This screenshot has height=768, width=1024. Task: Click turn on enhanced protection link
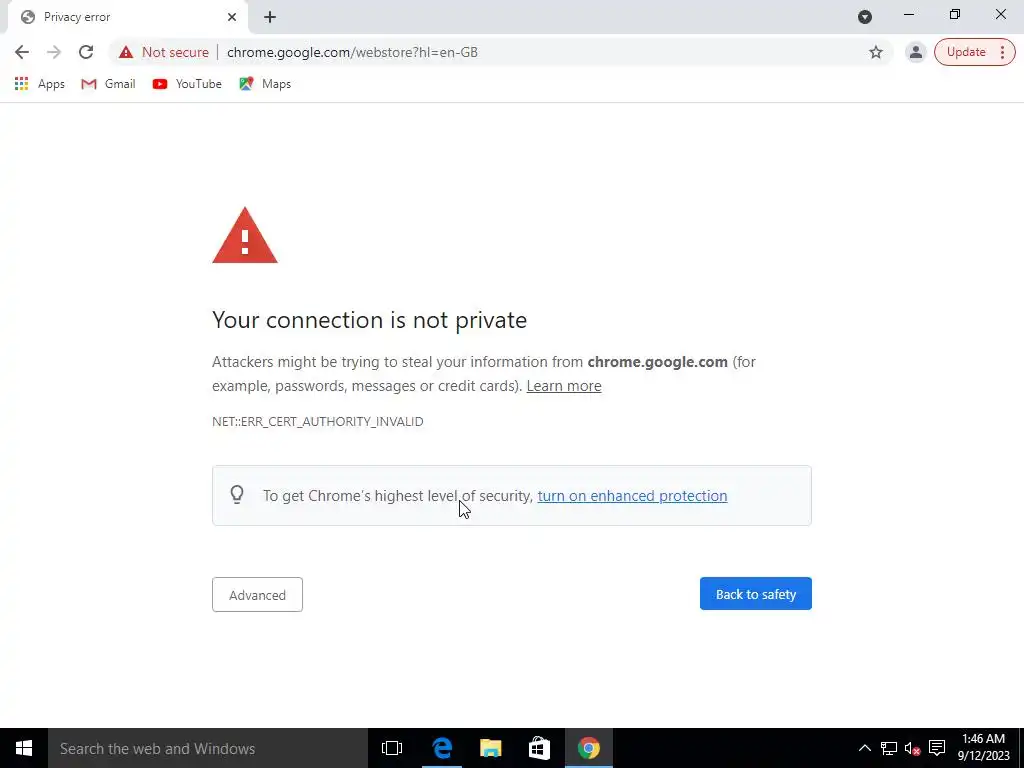coord(632,496)
